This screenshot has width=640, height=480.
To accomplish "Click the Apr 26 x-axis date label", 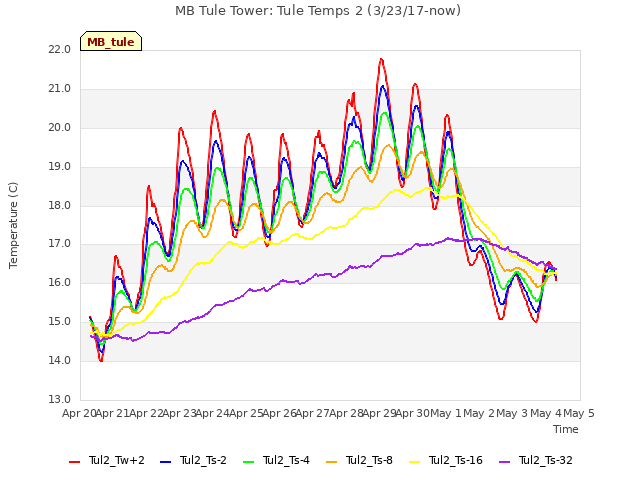I will [x=279, y=413].
